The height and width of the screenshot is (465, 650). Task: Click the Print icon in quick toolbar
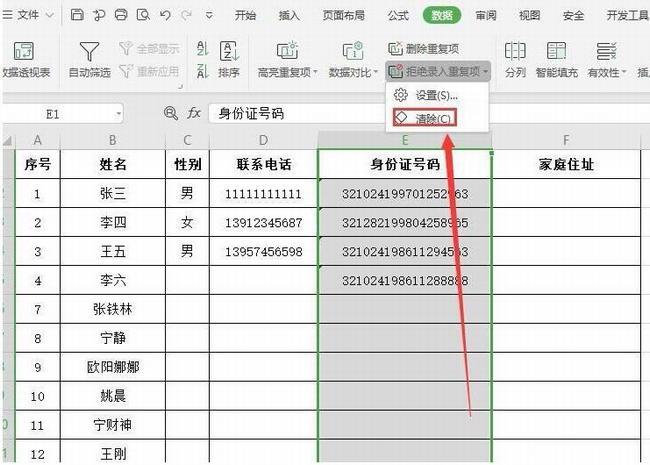coord(121,15)
